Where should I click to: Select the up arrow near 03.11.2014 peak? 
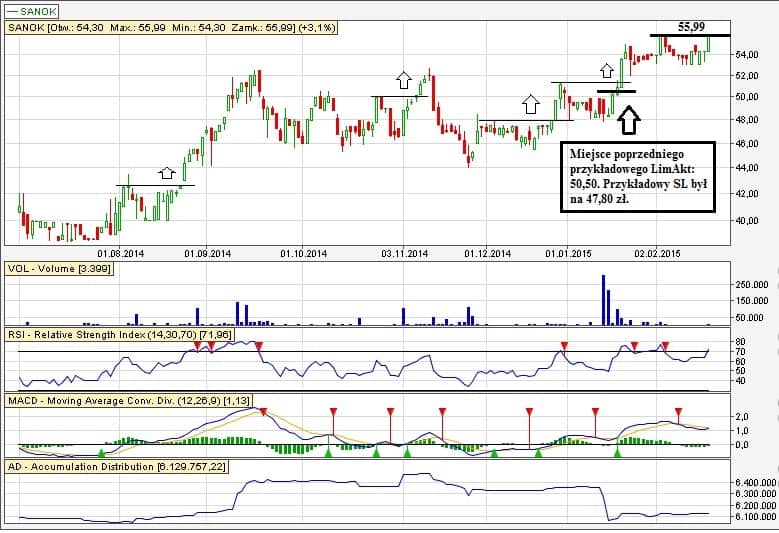(403, 80)
